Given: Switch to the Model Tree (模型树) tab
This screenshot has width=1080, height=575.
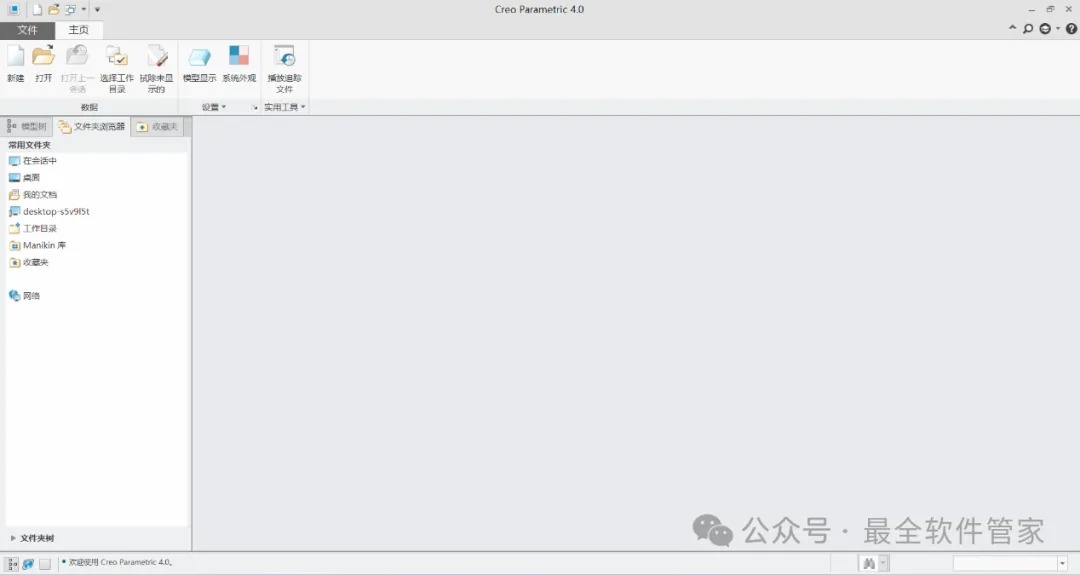Looking at the screenshot, I should pyautogui.click(x=28, y=126).
